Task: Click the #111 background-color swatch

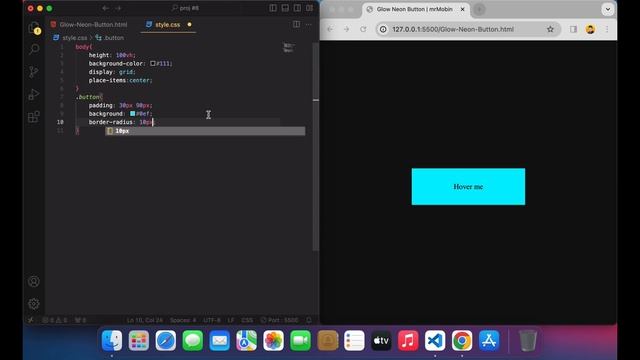Action: [153, 64]
